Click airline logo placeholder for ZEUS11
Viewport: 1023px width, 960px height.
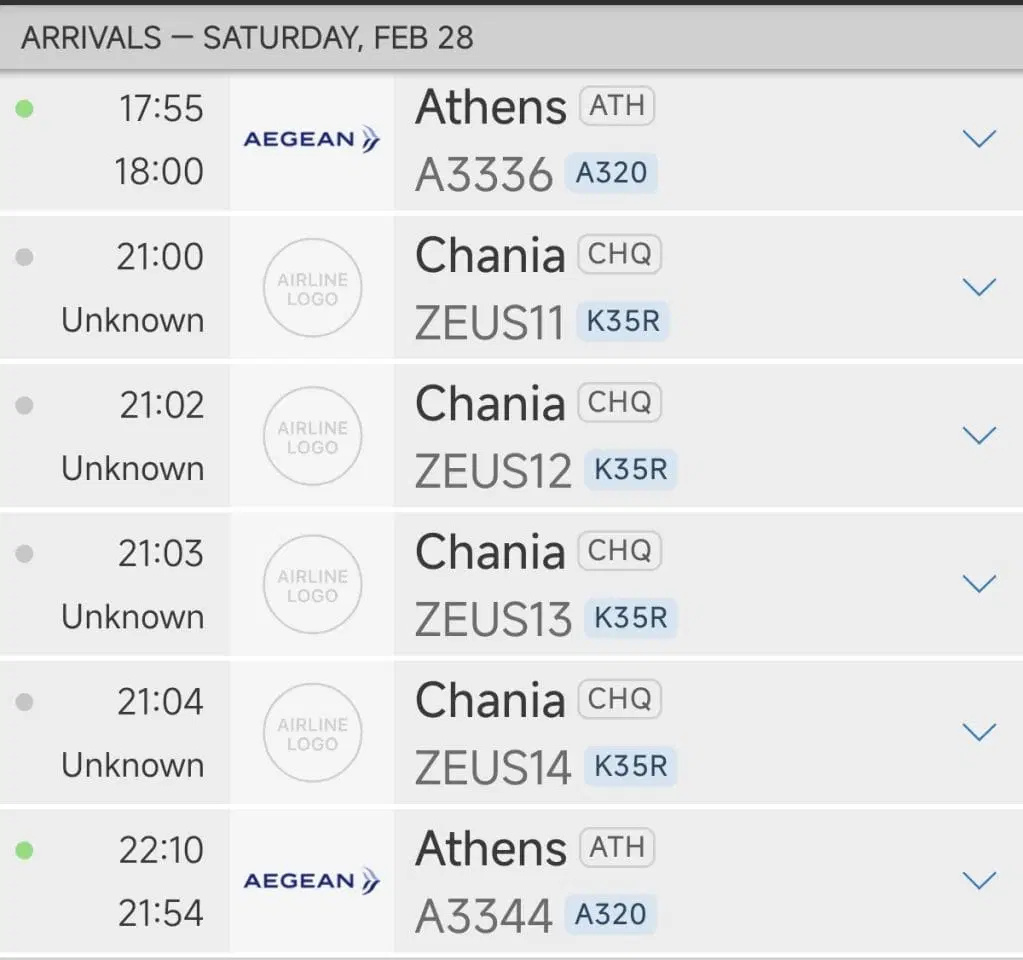(x=312, y=288)
